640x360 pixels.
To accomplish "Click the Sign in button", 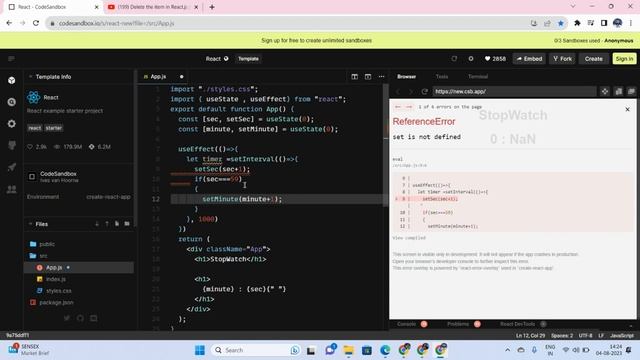I will (624, 59).
